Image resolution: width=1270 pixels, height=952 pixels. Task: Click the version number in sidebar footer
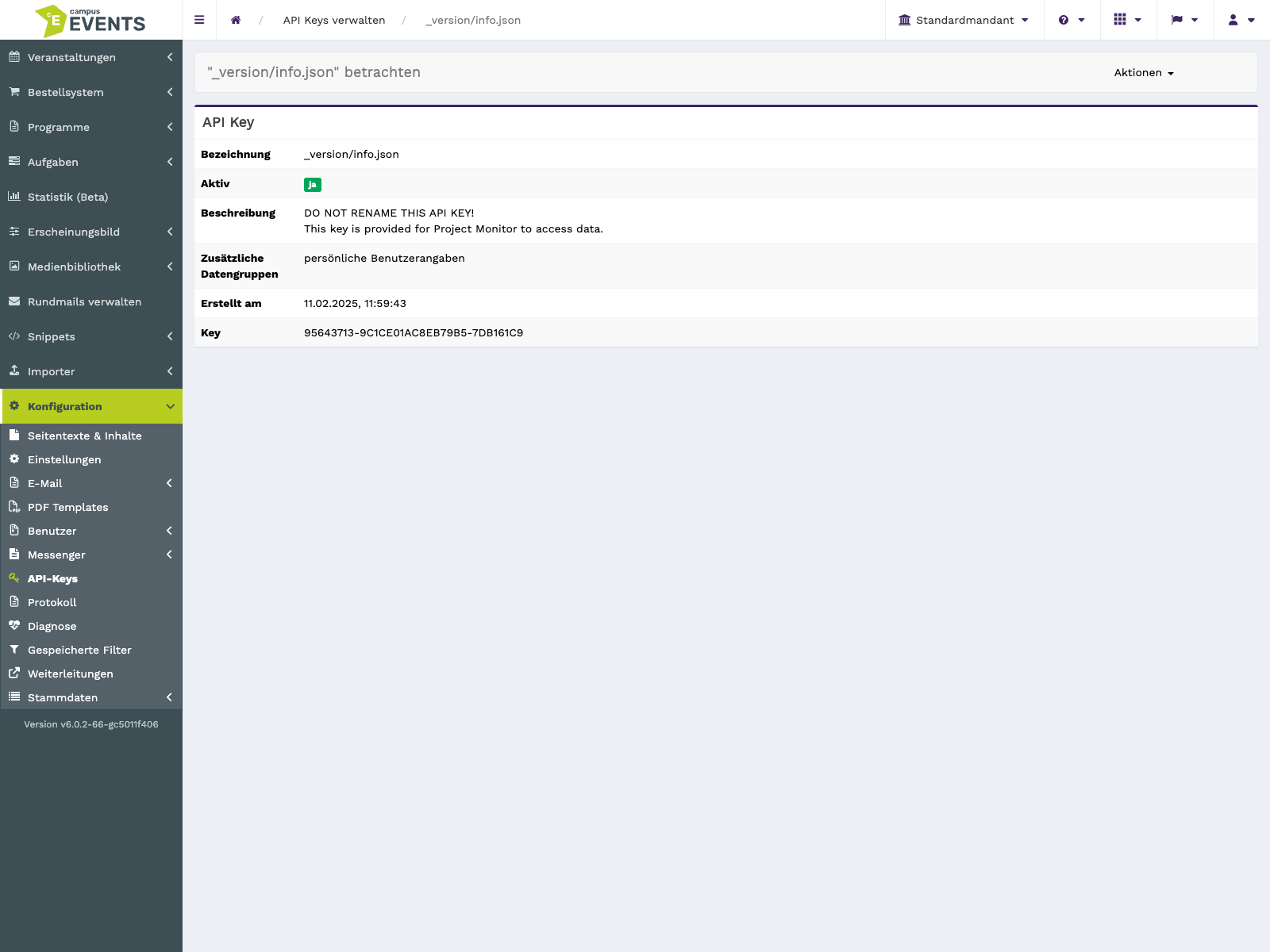pos(91,724)
